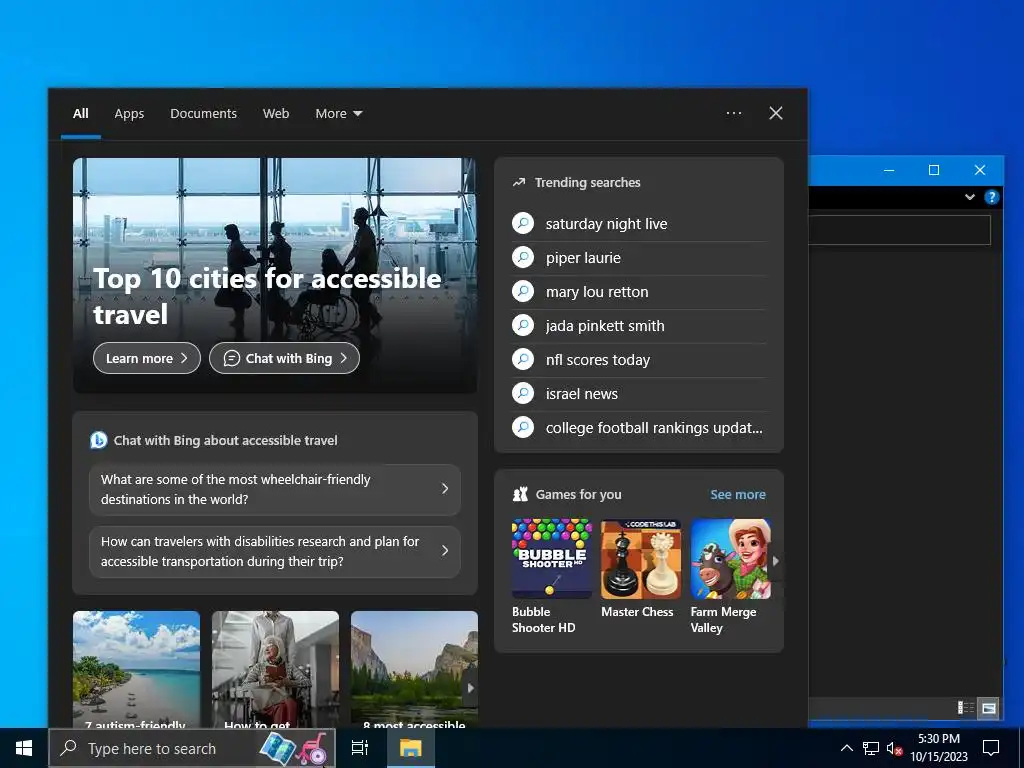This screenshot has height=768, width=1024.
Task: Click the Learn more button
Action: tap(147, 358)
